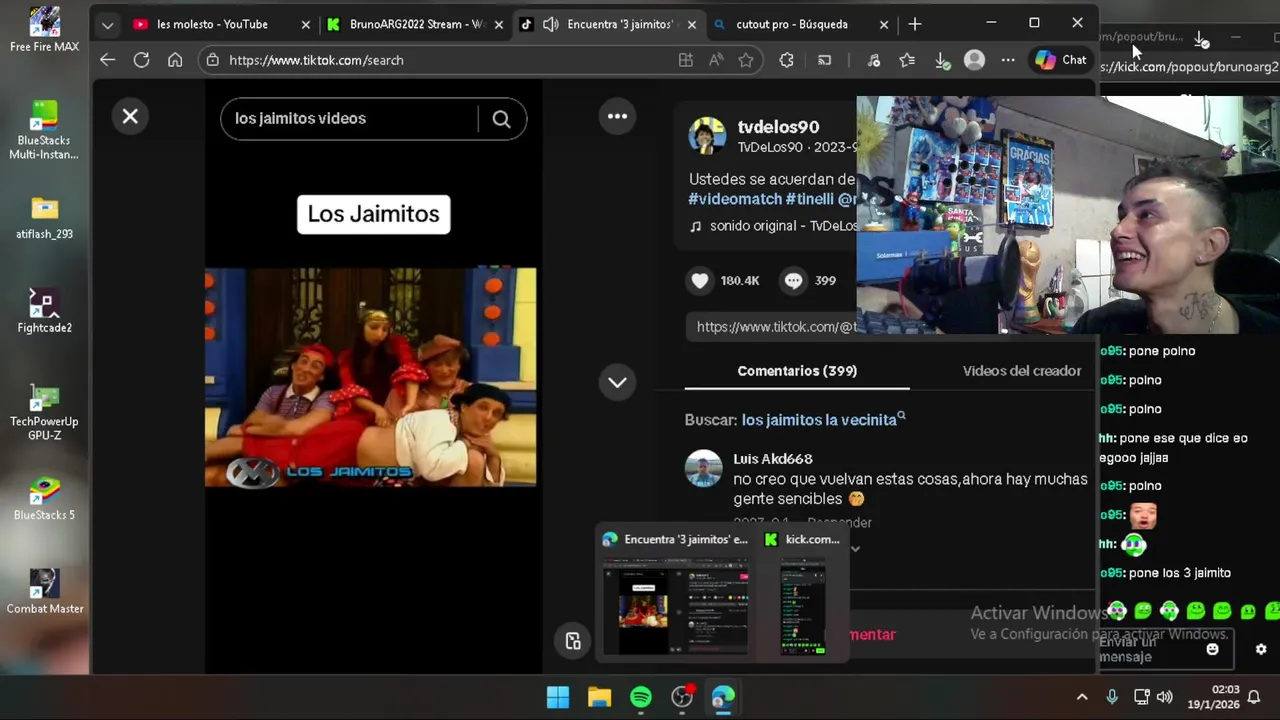Select the kick.com window preview
This screenshot has width=1280, height=720.
point(803,593)
